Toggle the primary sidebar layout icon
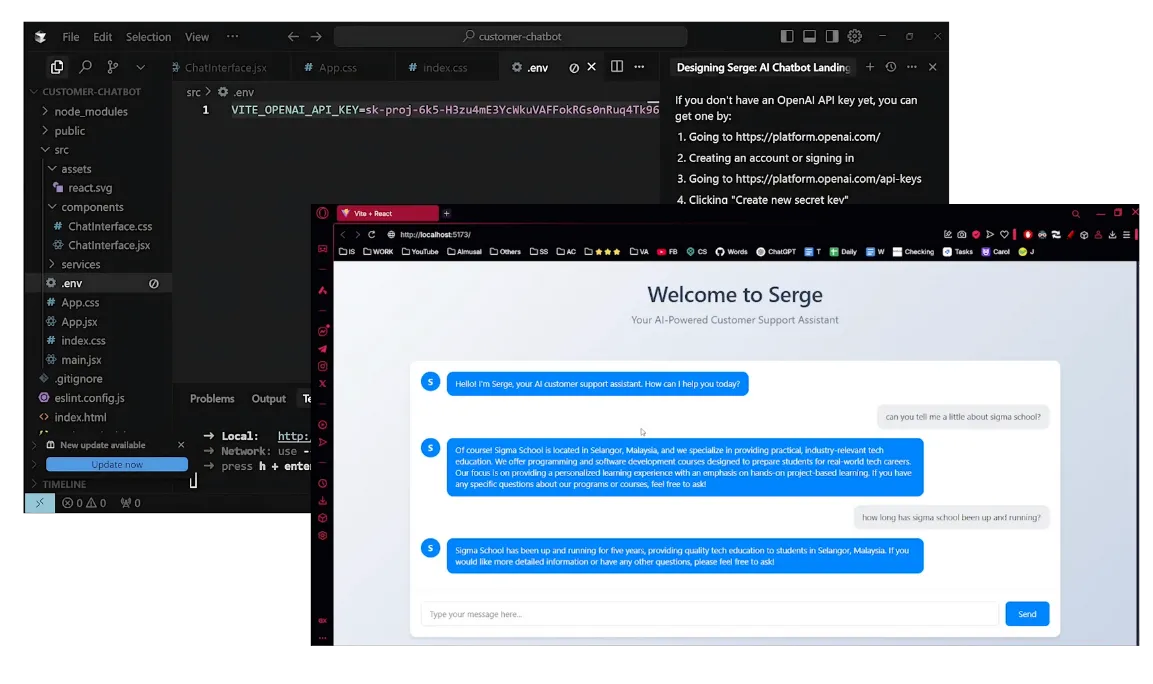 point(787,36)
